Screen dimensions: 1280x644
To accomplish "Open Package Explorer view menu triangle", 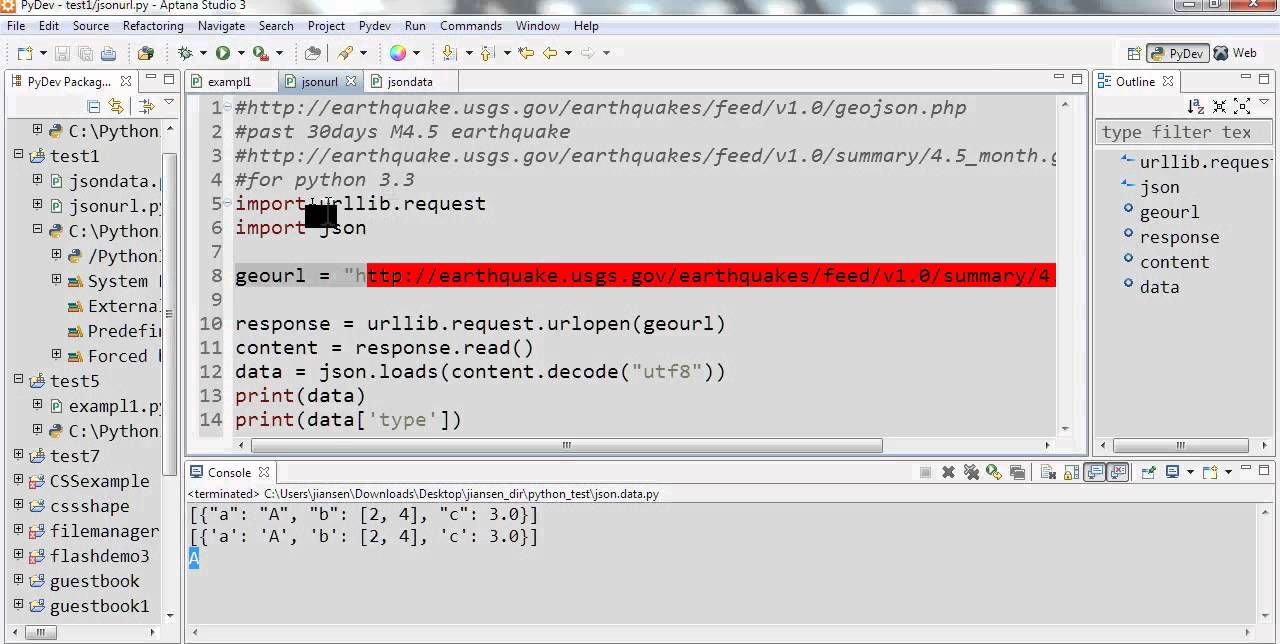I will point(169,102).
